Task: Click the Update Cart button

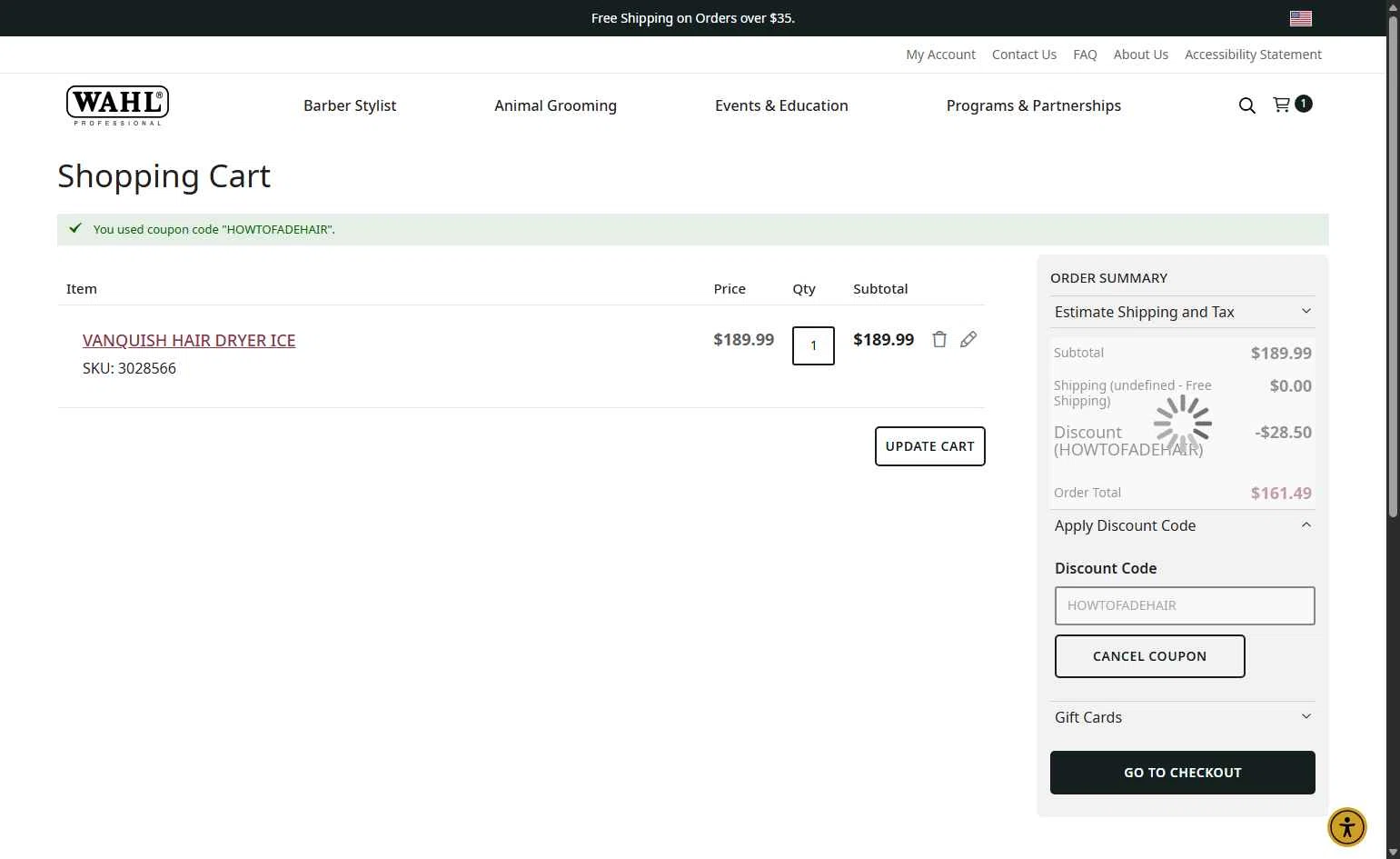Action: click(930, 446)
